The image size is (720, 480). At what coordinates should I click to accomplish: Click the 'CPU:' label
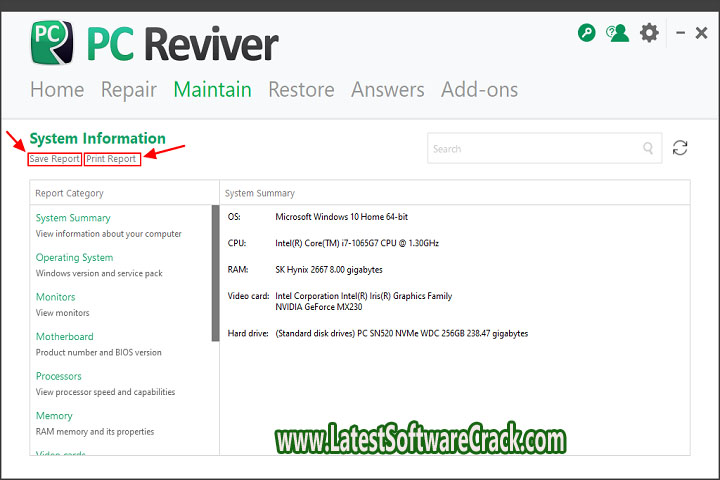pyautogui.click(x=237, y=243)
